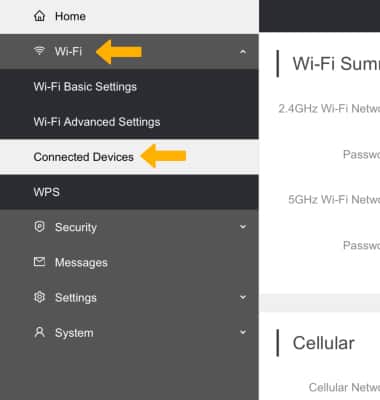Screen dimensions: 380x400
Task: Click the Messages envelope icon
Action: [x=39, y=262]
